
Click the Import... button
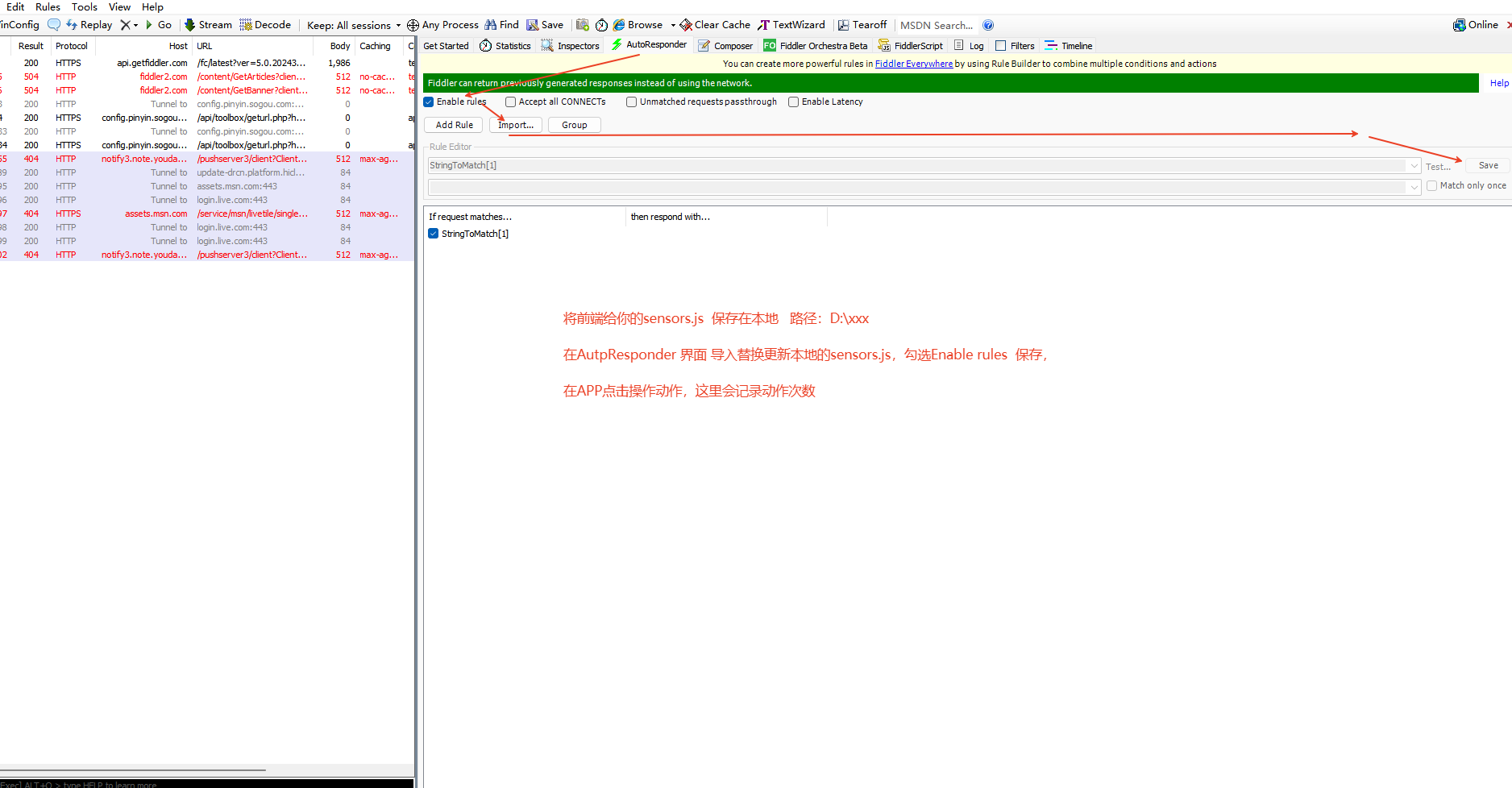[516, 125]
